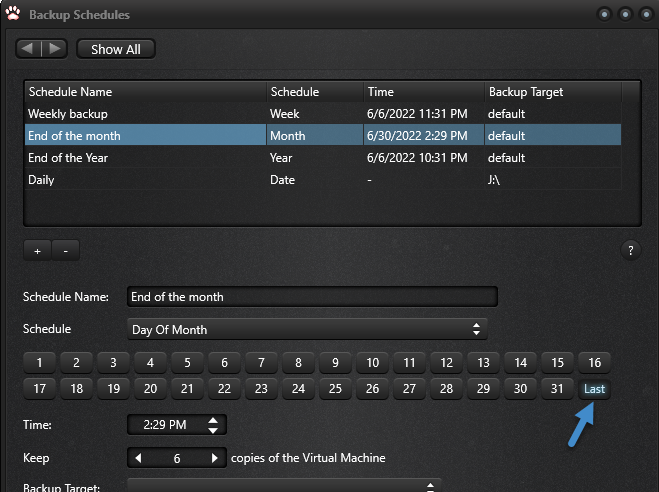Sort by Time column header
This screenshot has height=492, width=659.
[x=424, y=92]
